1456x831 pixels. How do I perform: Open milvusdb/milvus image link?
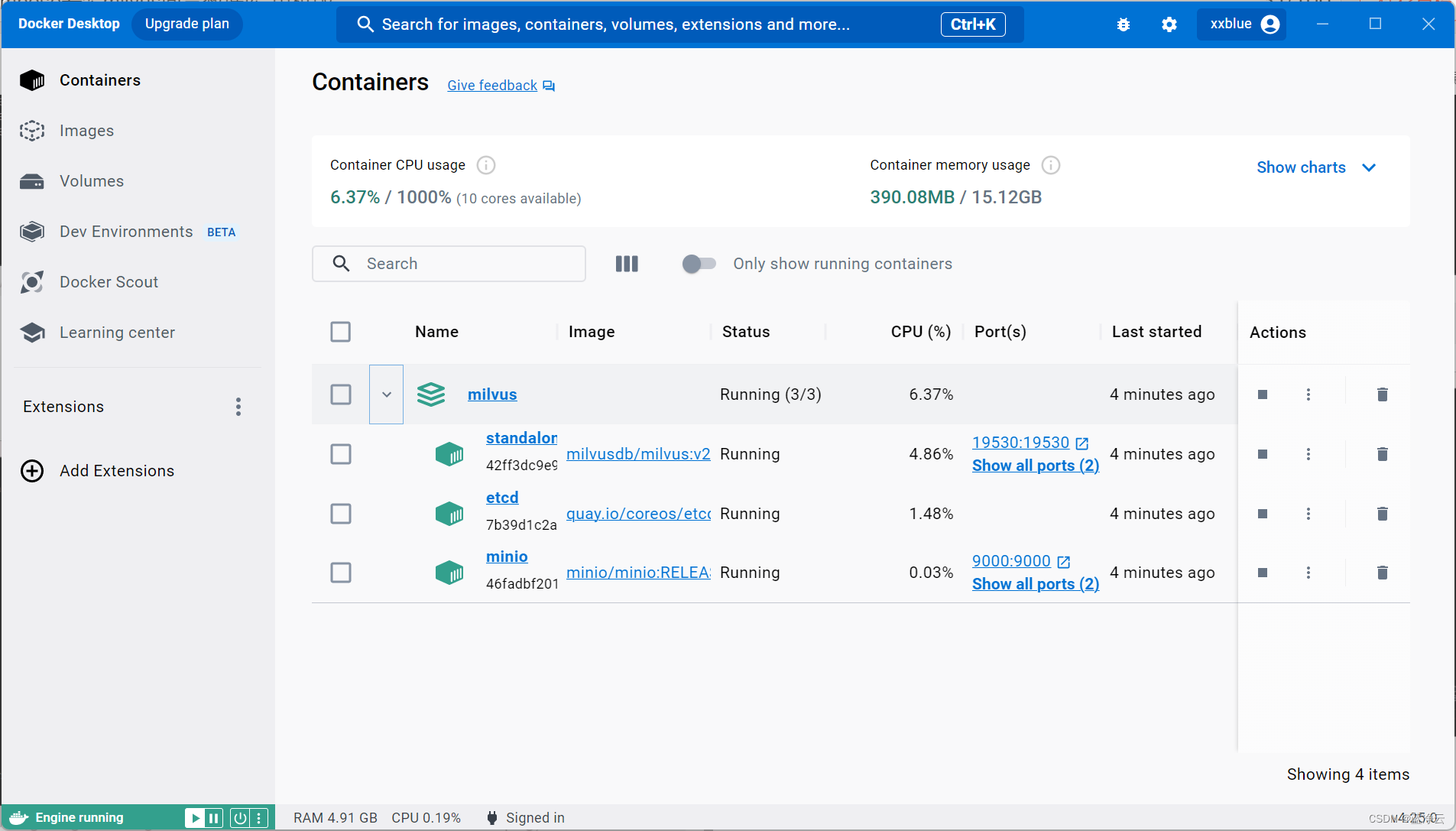[x=638, y=454]
